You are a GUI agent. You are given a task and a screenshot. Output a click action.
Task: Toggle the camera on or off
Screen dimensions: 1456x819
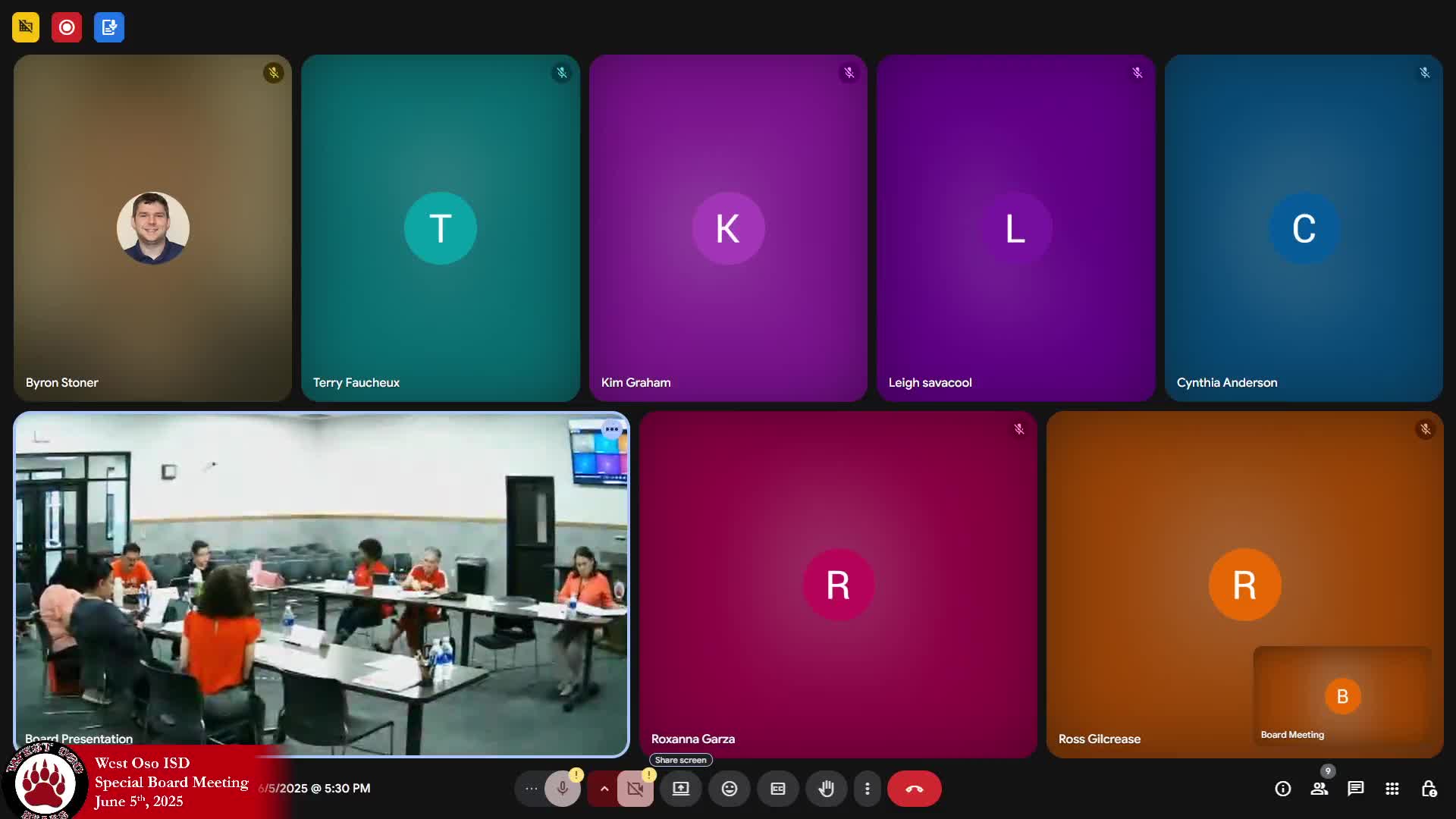click(x=635, y=789)
